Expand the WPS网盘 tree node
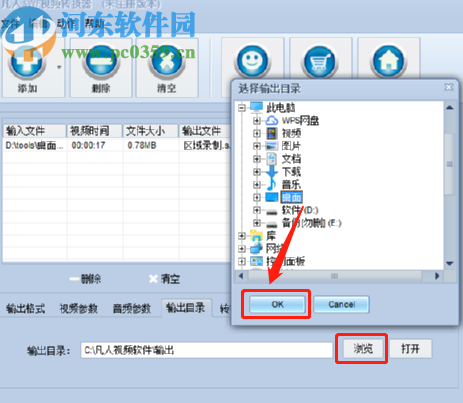 click(256, 120)
